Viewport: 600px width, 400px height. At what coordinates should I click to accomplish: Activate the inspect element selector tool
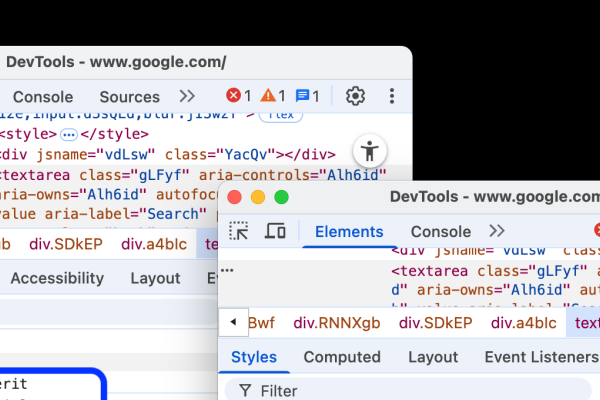pyautogui.click(x=238, y=231)
